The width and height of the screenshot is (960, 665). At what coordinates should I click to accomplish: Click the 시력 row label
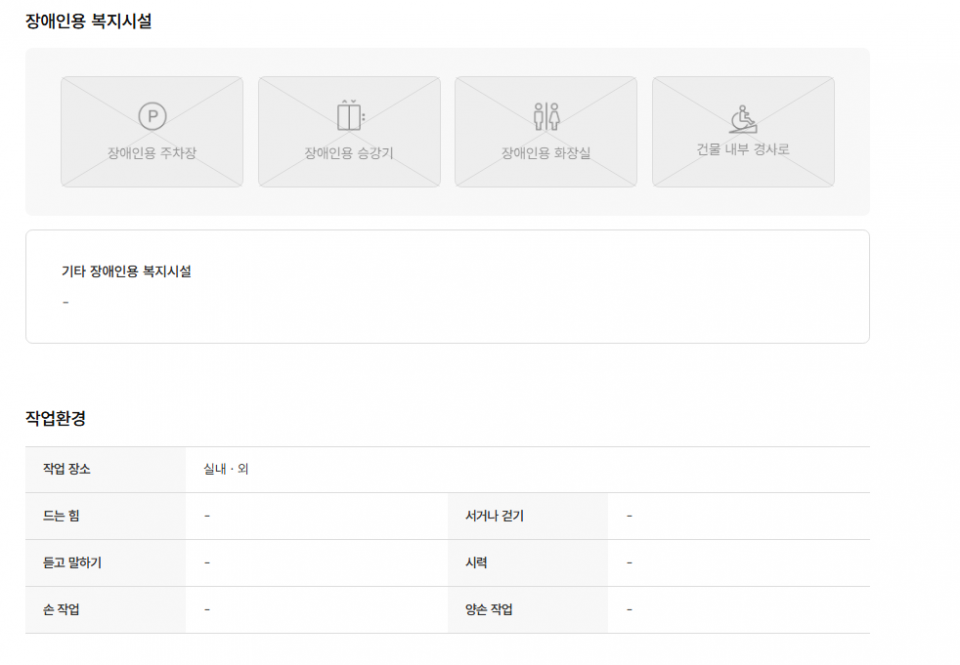(x=476, y=563)
